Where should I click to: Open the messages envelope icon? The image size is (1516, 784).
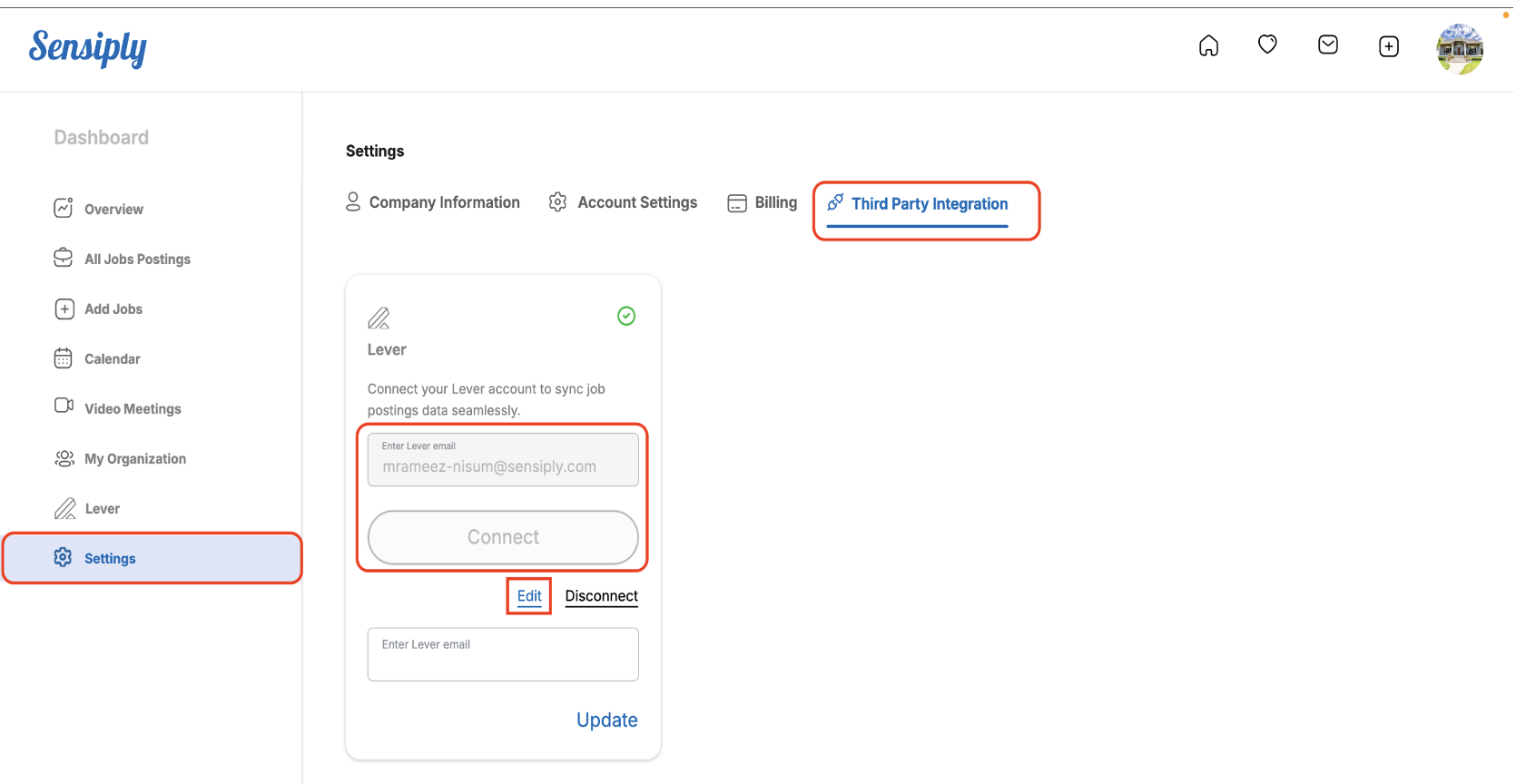point(1327,44)
